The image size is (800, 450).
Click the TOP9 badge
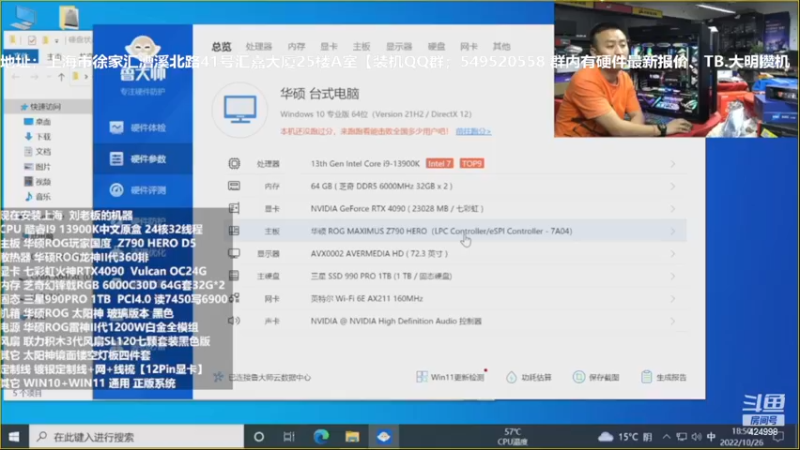472,163
